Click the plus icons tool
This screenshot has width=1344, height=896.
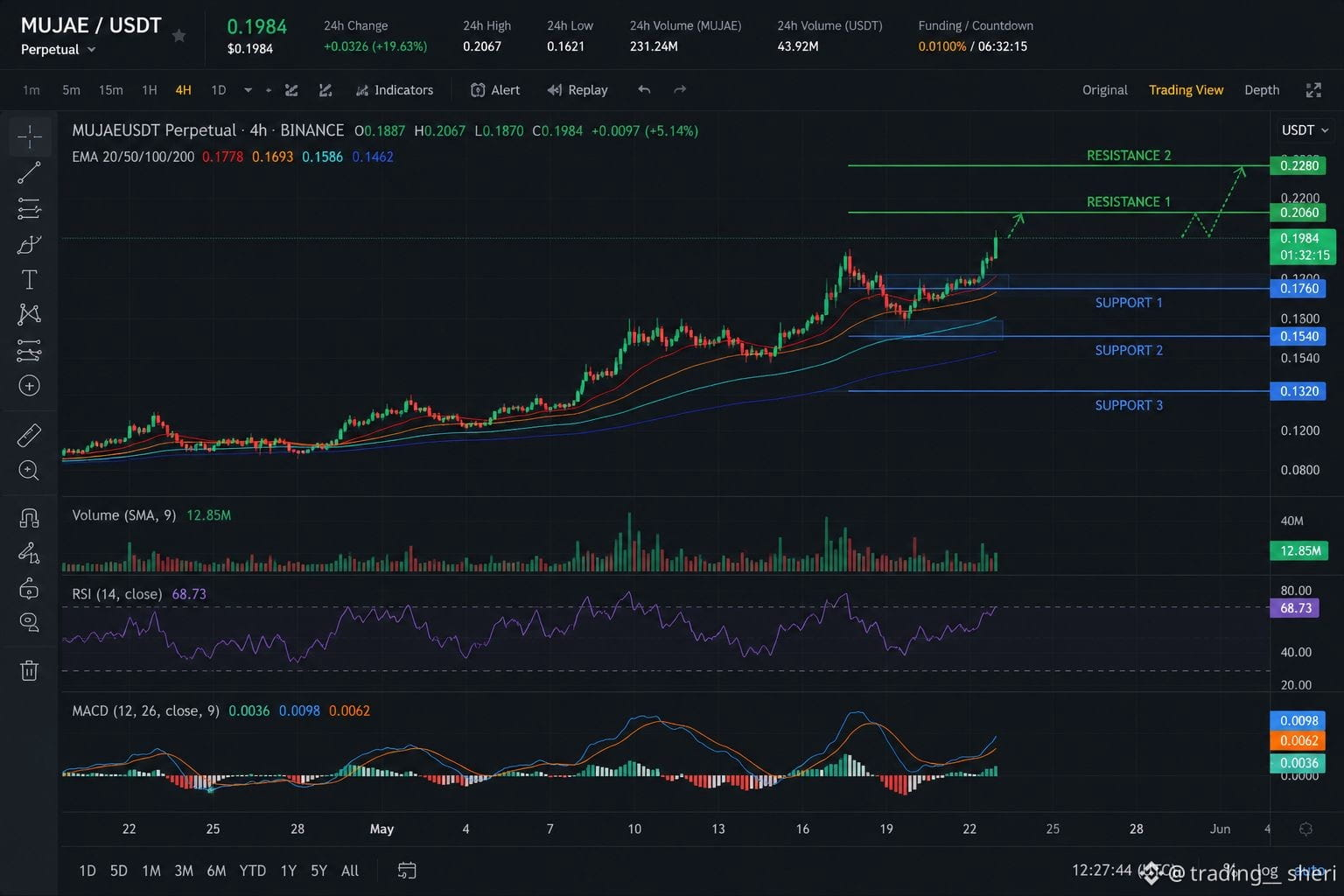(29, 386)
